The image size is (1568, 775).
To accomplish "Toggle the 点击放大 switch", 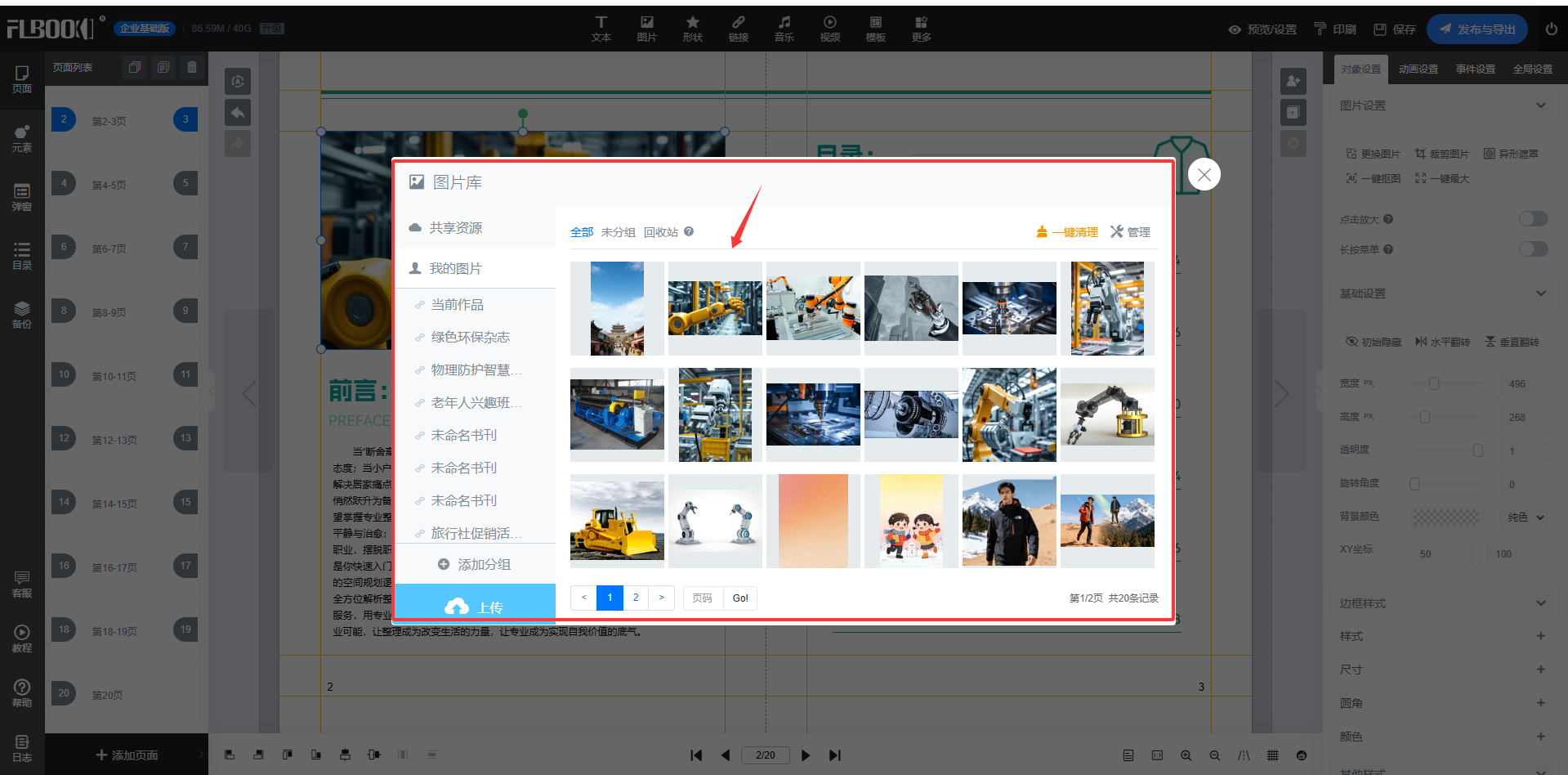I will click(1533, 219).
